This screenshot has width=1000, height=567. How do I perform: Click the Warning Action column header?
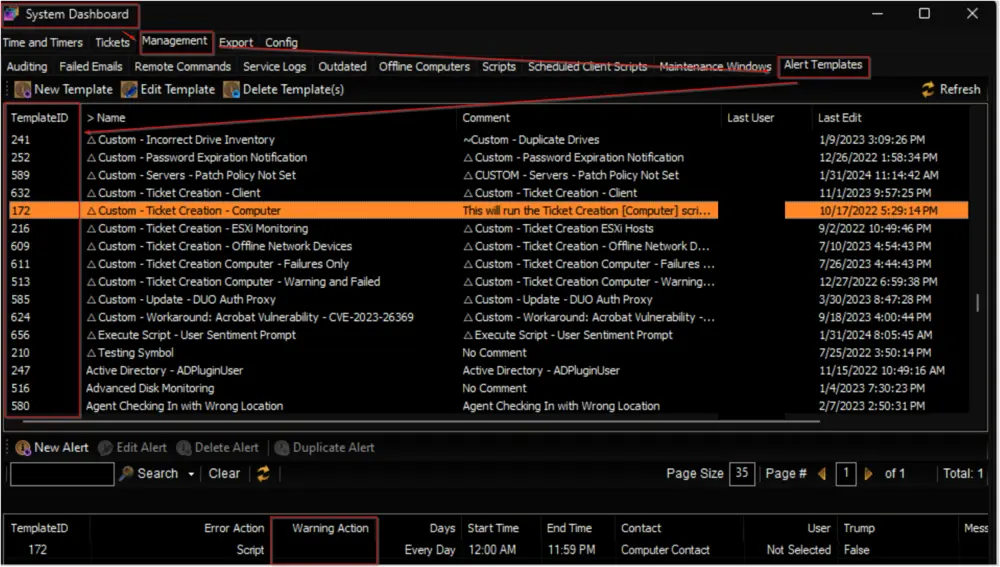pyautogui.click(x=330, y=529)
